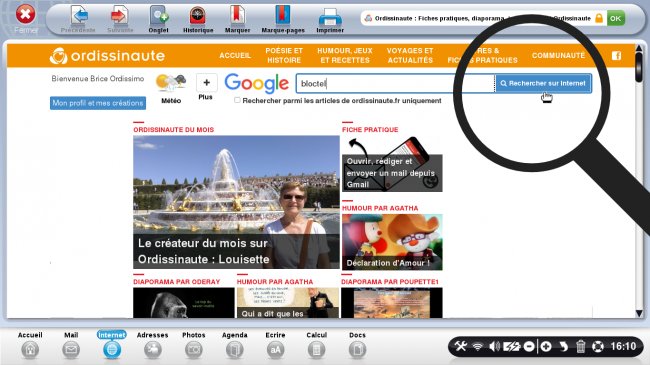Open a new Onglet tab
This screenshot has width=650, height=365.
pyautogui.click(x=159, y=15)
